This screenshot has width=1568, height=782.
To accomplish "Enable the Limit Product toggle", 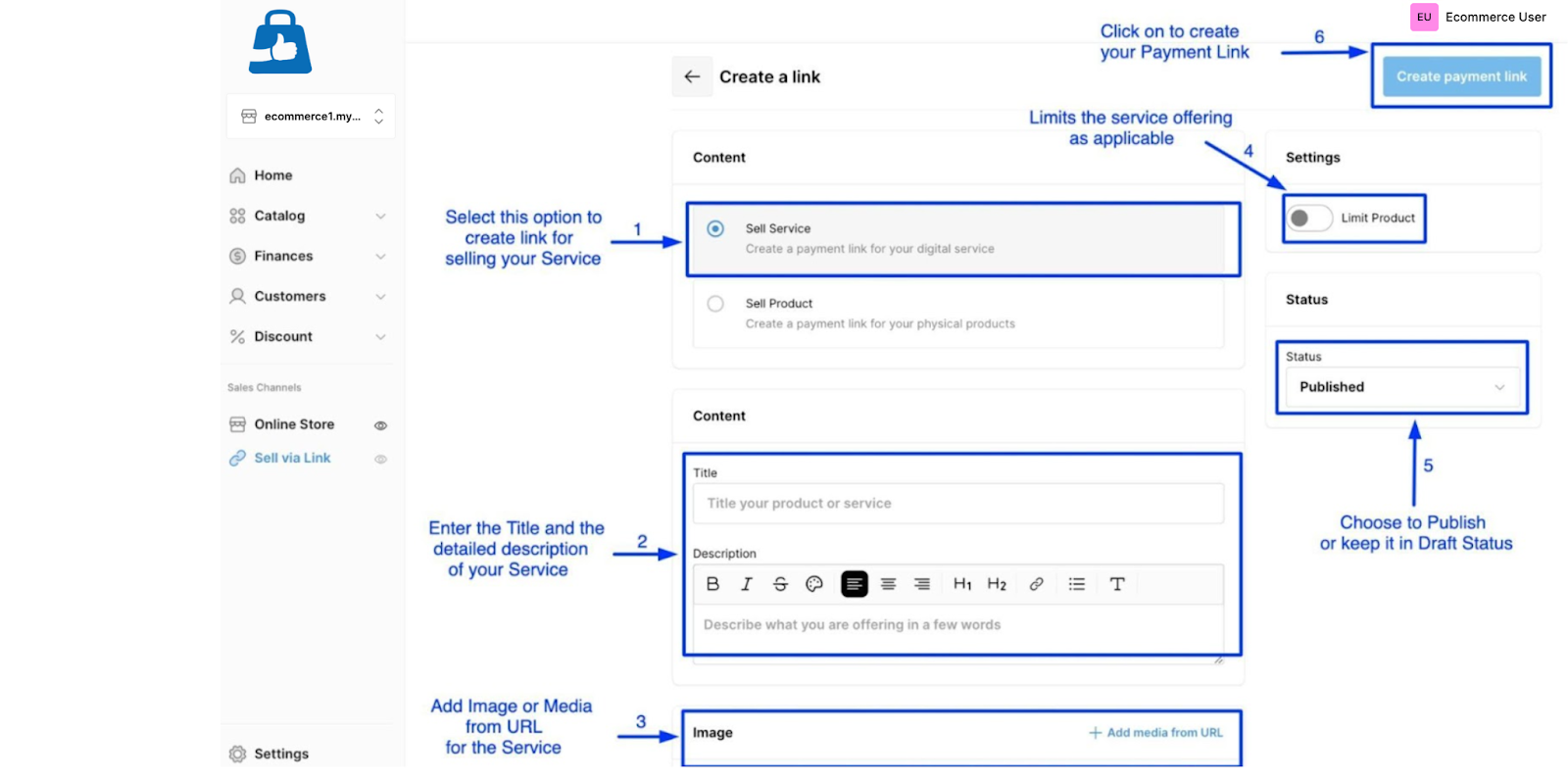I will 1309,218.
